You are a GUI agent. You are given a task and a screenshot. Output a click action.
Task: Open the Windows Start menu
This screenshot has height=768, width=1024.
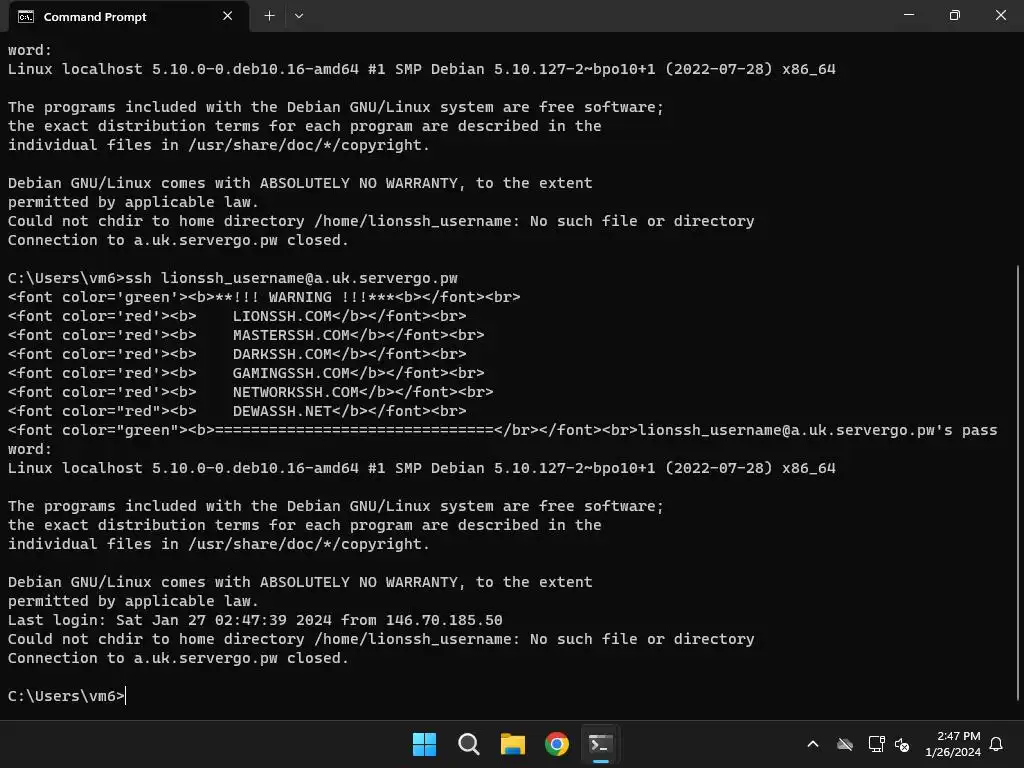424,744
